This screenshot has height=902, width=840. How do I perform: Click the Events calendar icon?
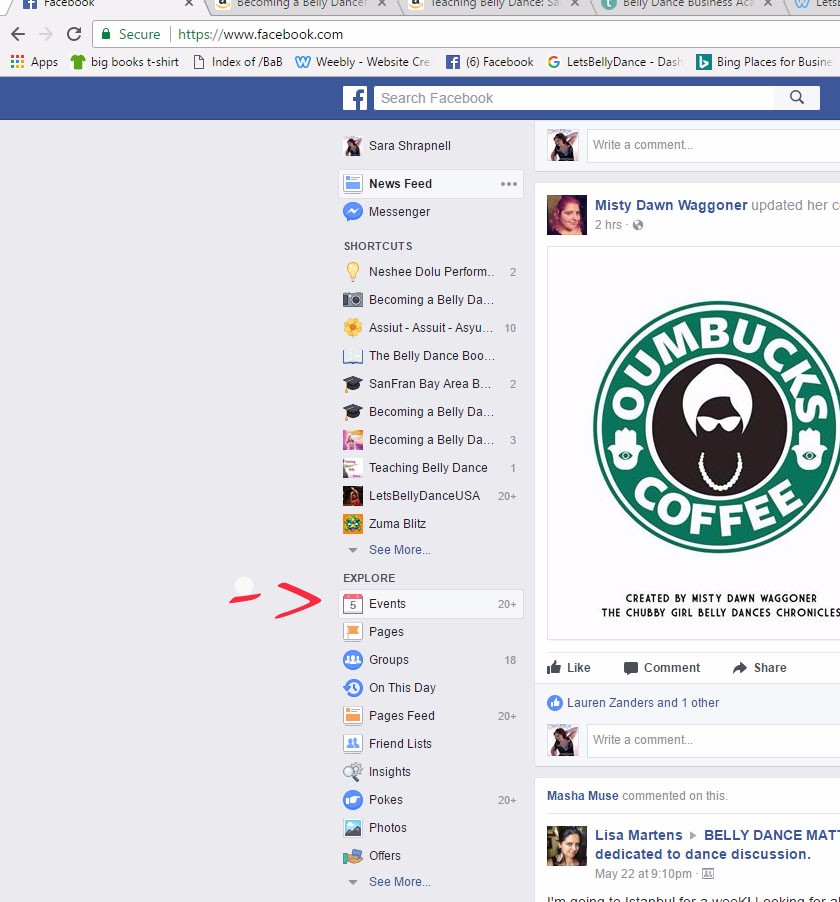353,604
